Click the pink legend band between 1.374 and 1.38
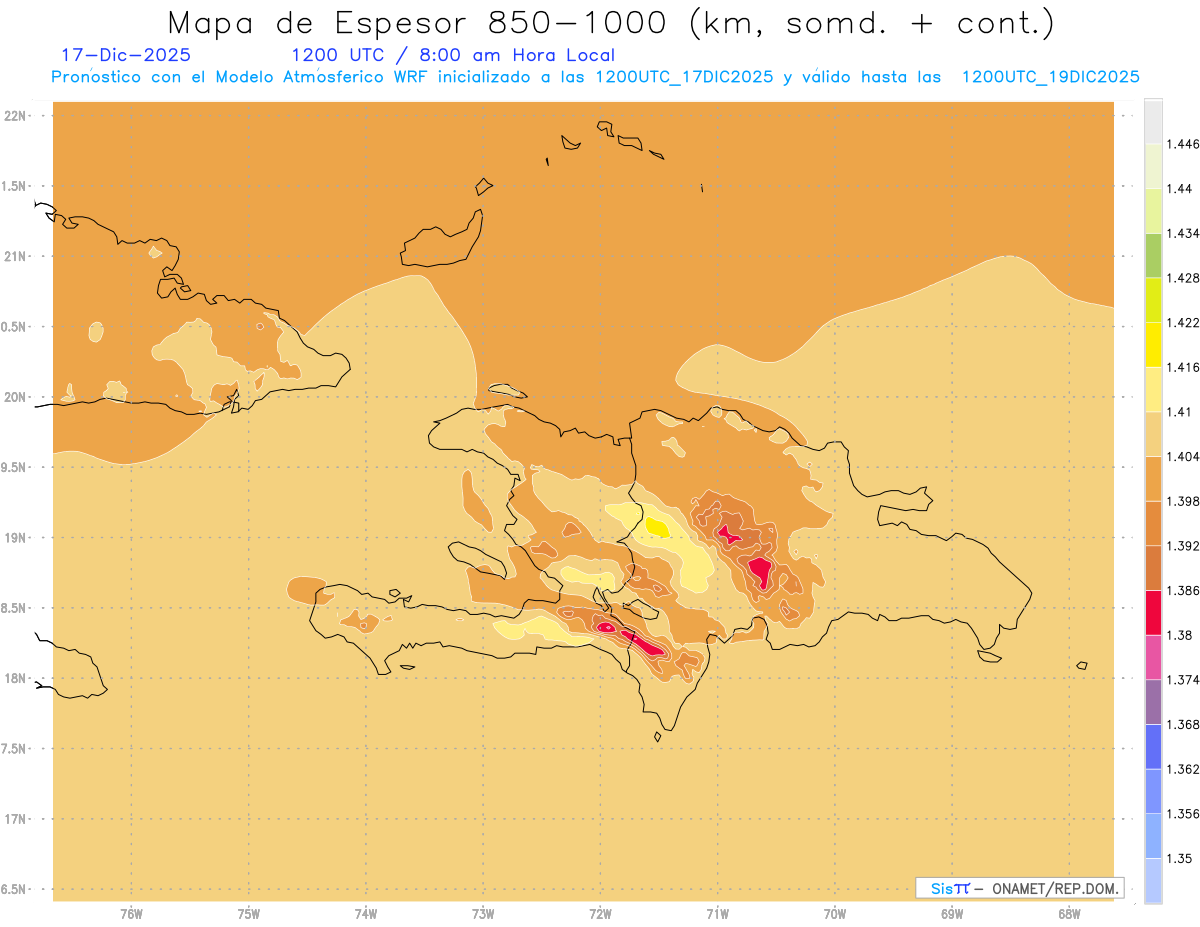This screenshot has height=927, width=1200. [x=1153, y=656]
